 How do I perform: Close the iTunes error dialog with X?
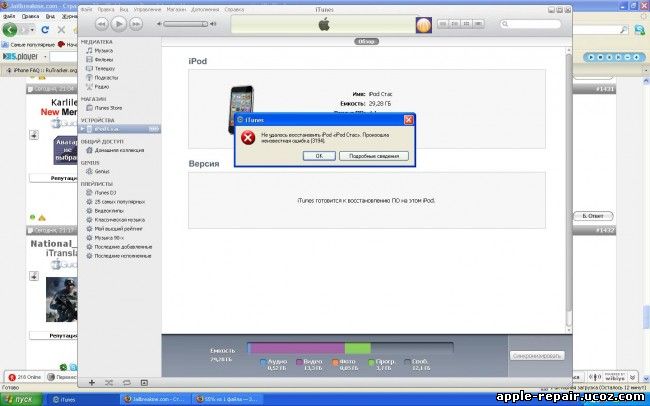[408, 120]
